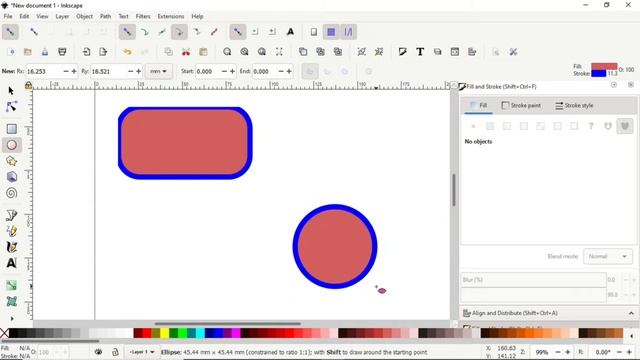Toggle the Enable snapping button
This screenshot has height=360, width=640.
(10, 32)
